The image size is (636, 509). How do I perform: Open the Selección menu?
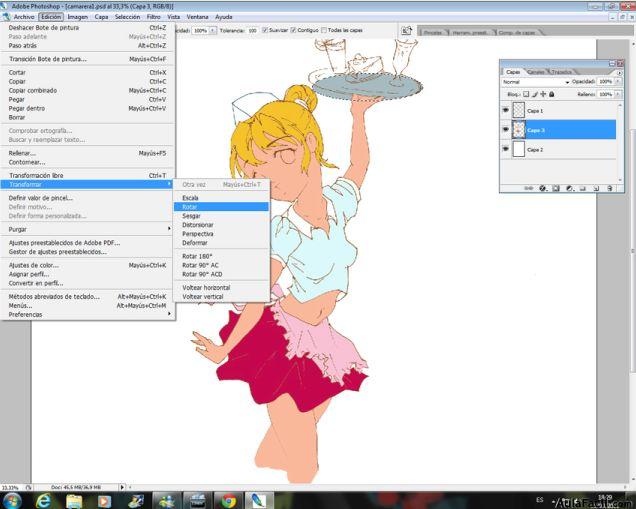(x=127, y=17)
